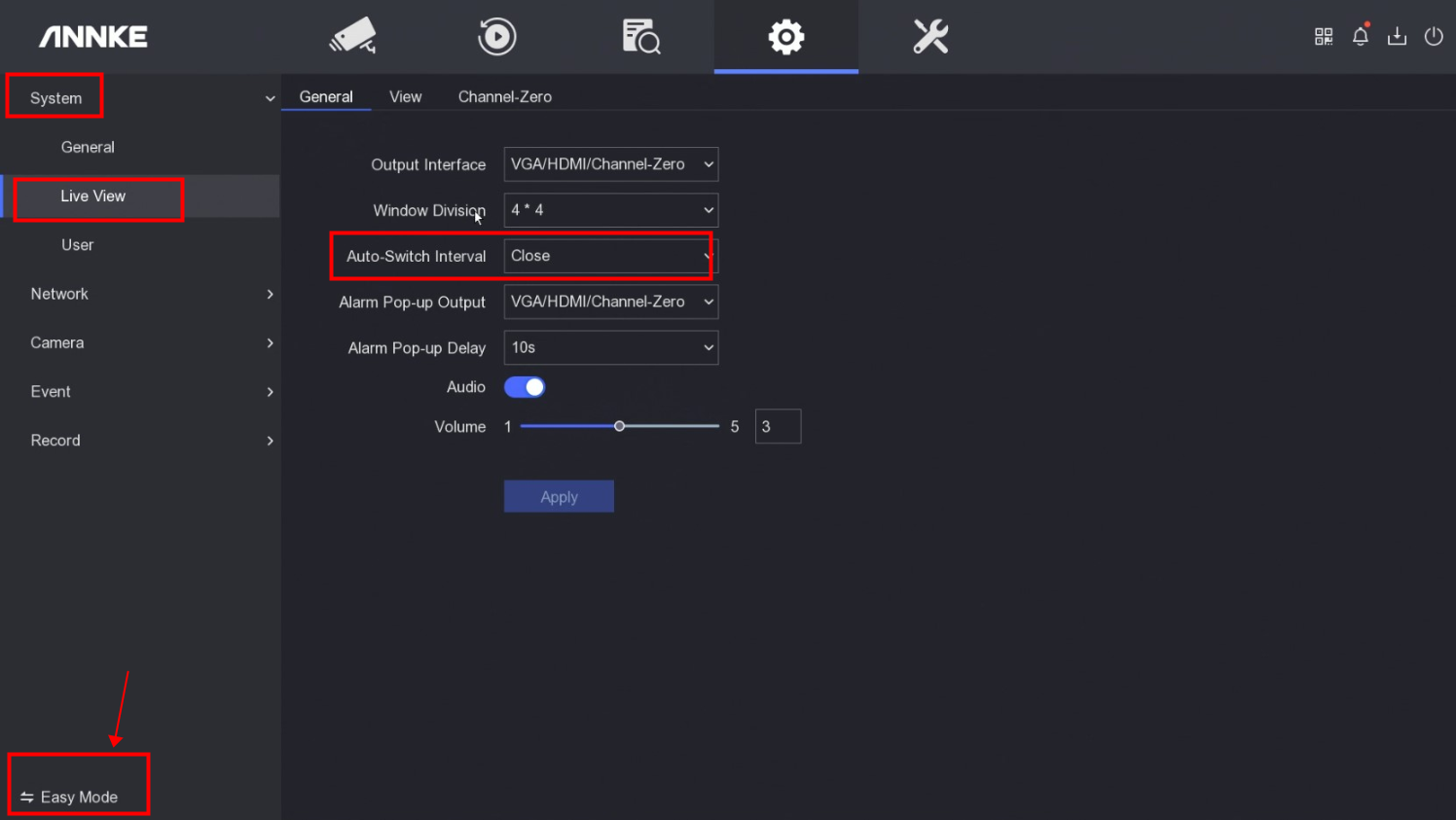The height and width of the screenshot is (820, 1456).
Task: Click the Volume value input field
Action: pos(778,426)
